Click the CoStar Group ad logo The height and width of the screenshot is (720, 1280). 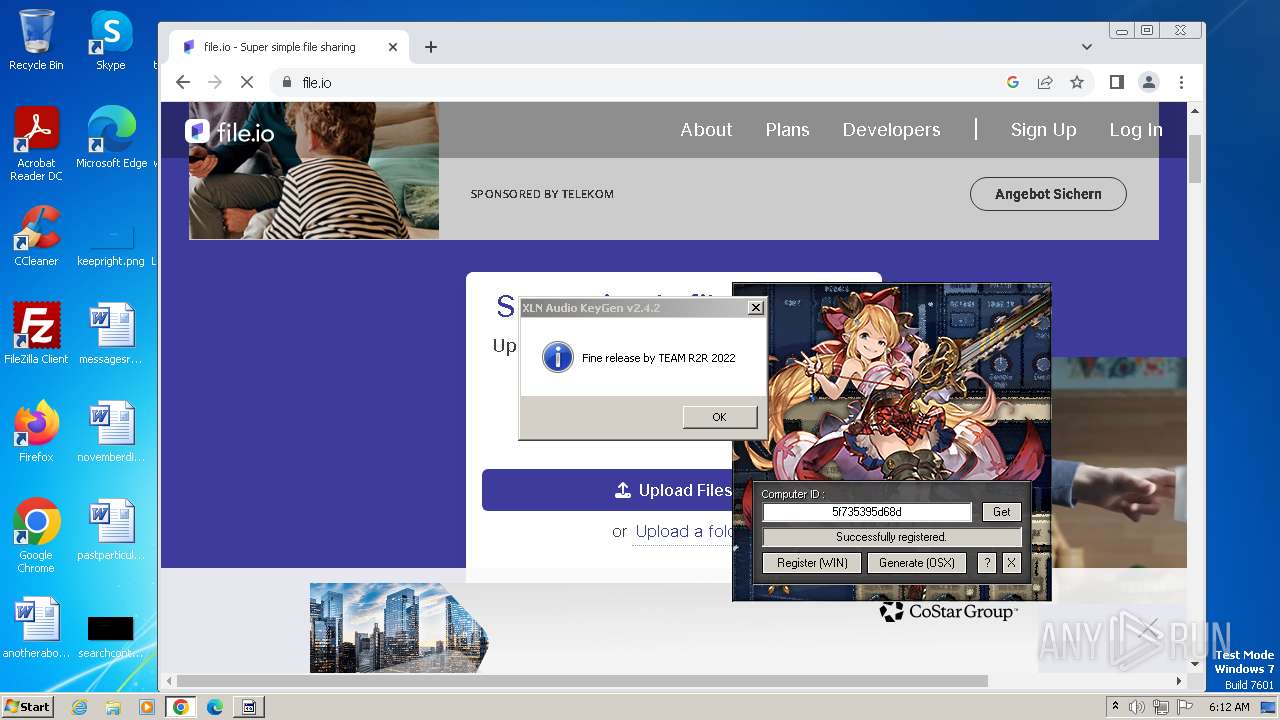[x=948, y=611]
